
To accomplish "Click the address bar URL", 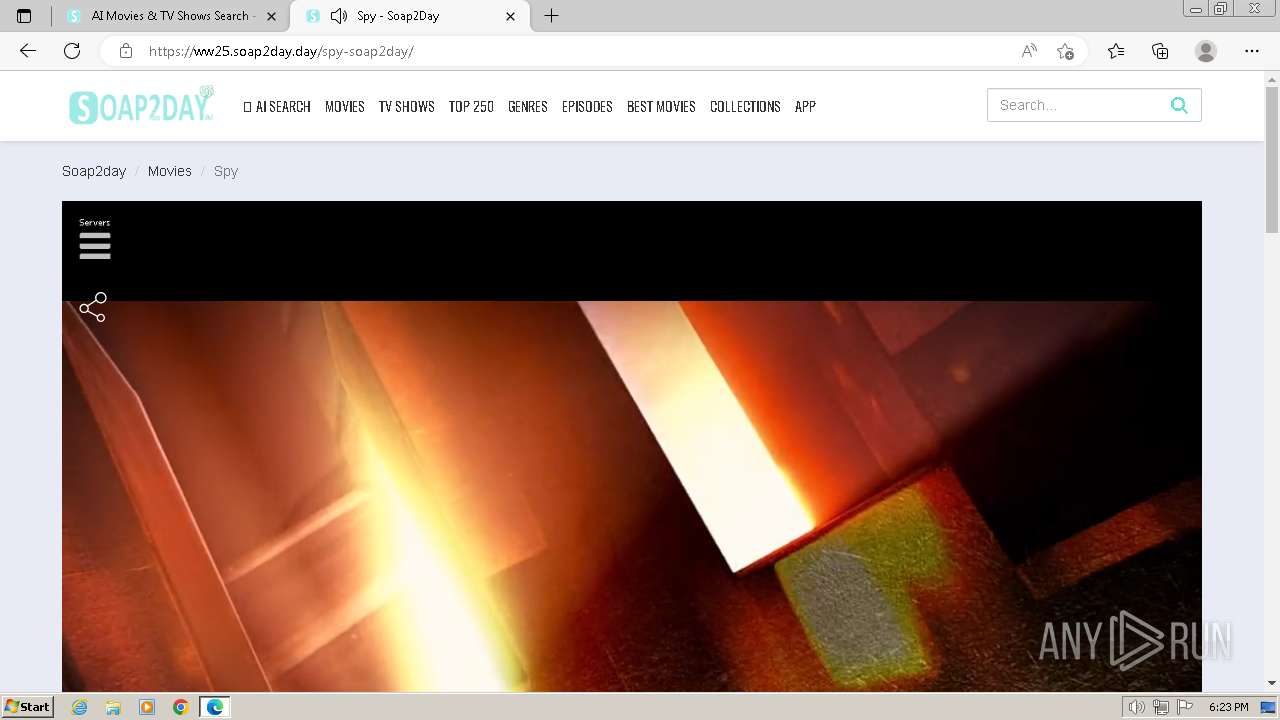I will [281, 51].
